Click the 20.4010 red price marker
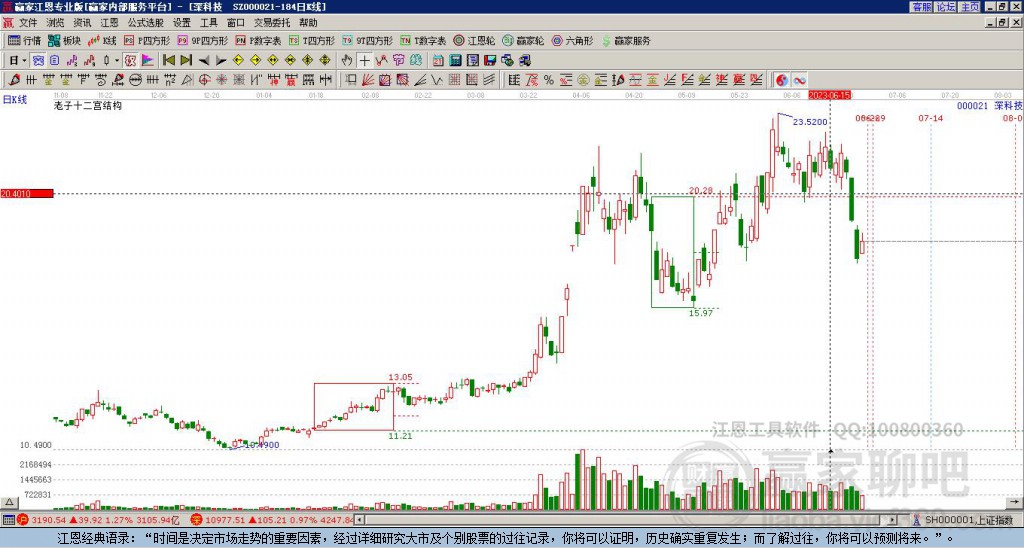 (27, 193)
